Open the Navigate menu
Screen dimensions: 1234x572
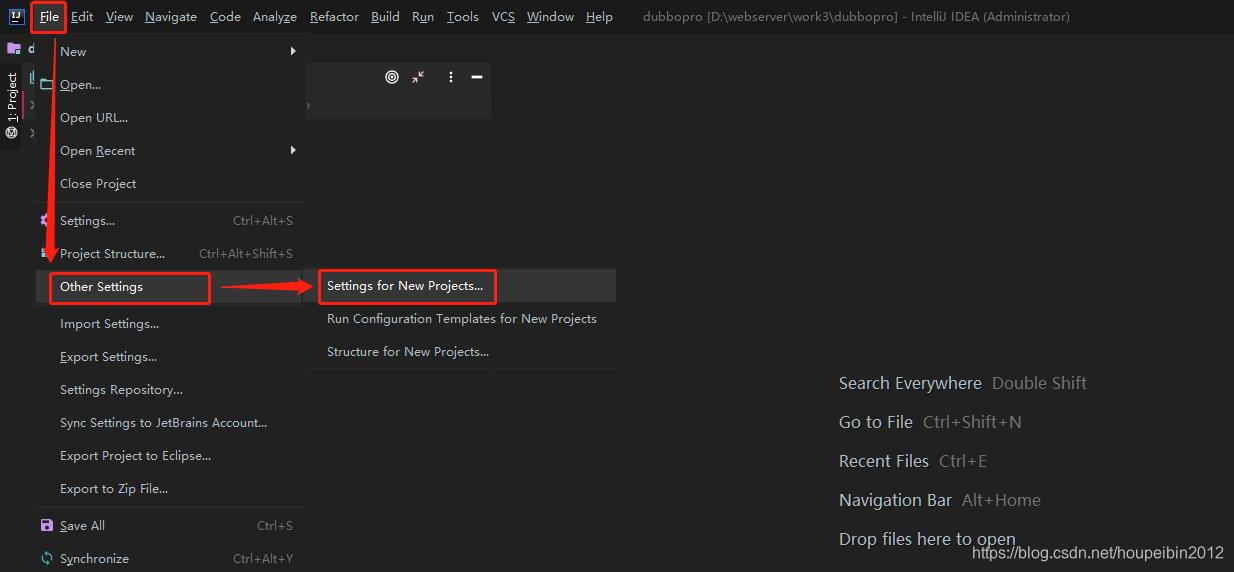pos(171,17)
